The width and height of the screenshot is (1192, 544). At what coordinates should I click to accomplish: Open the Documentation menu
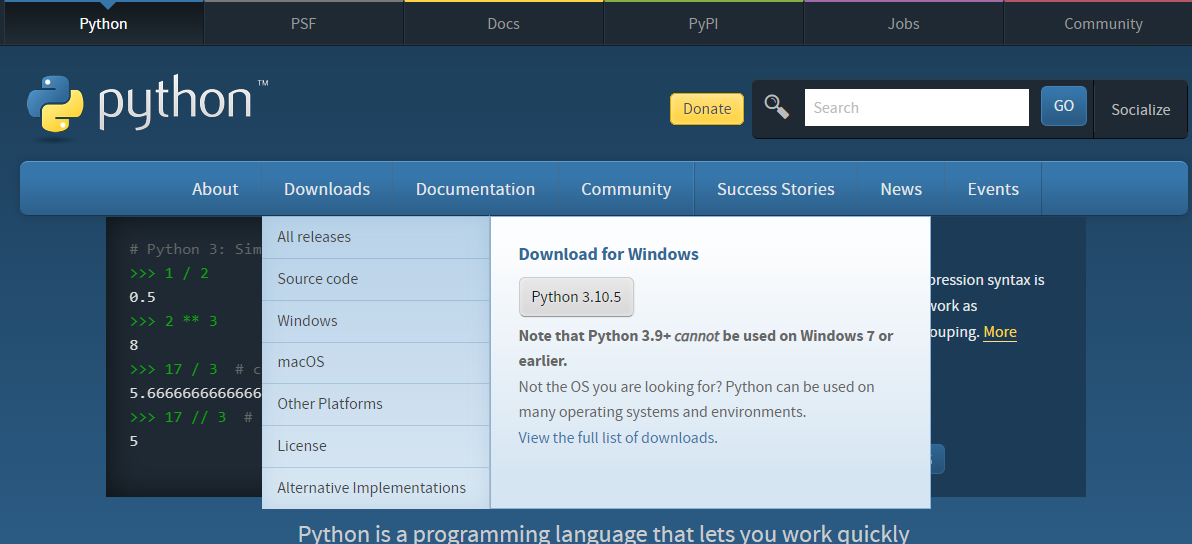click(475, 189)
